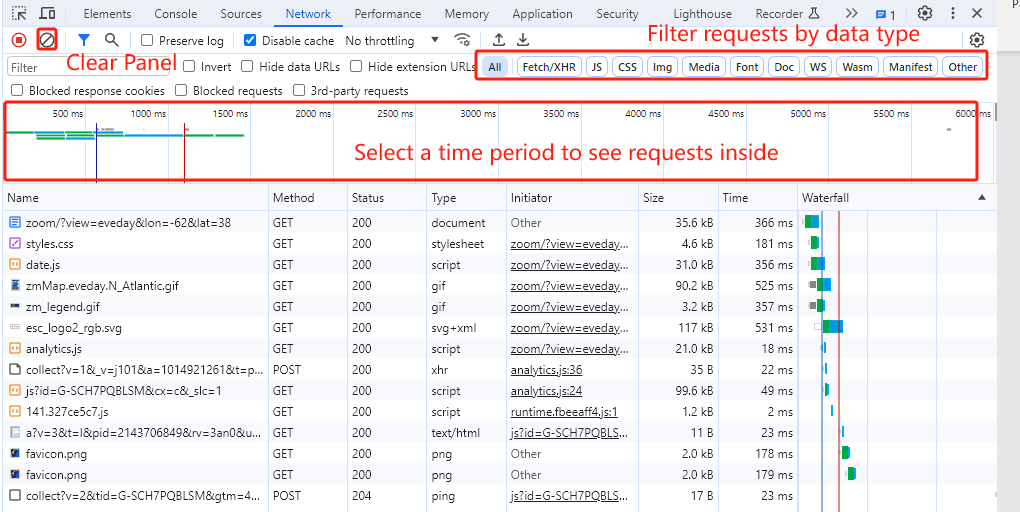This screenshot has width=1020, height=512.
Task: Click the styles.css stylesheet icon
Action: click(15, 244)
